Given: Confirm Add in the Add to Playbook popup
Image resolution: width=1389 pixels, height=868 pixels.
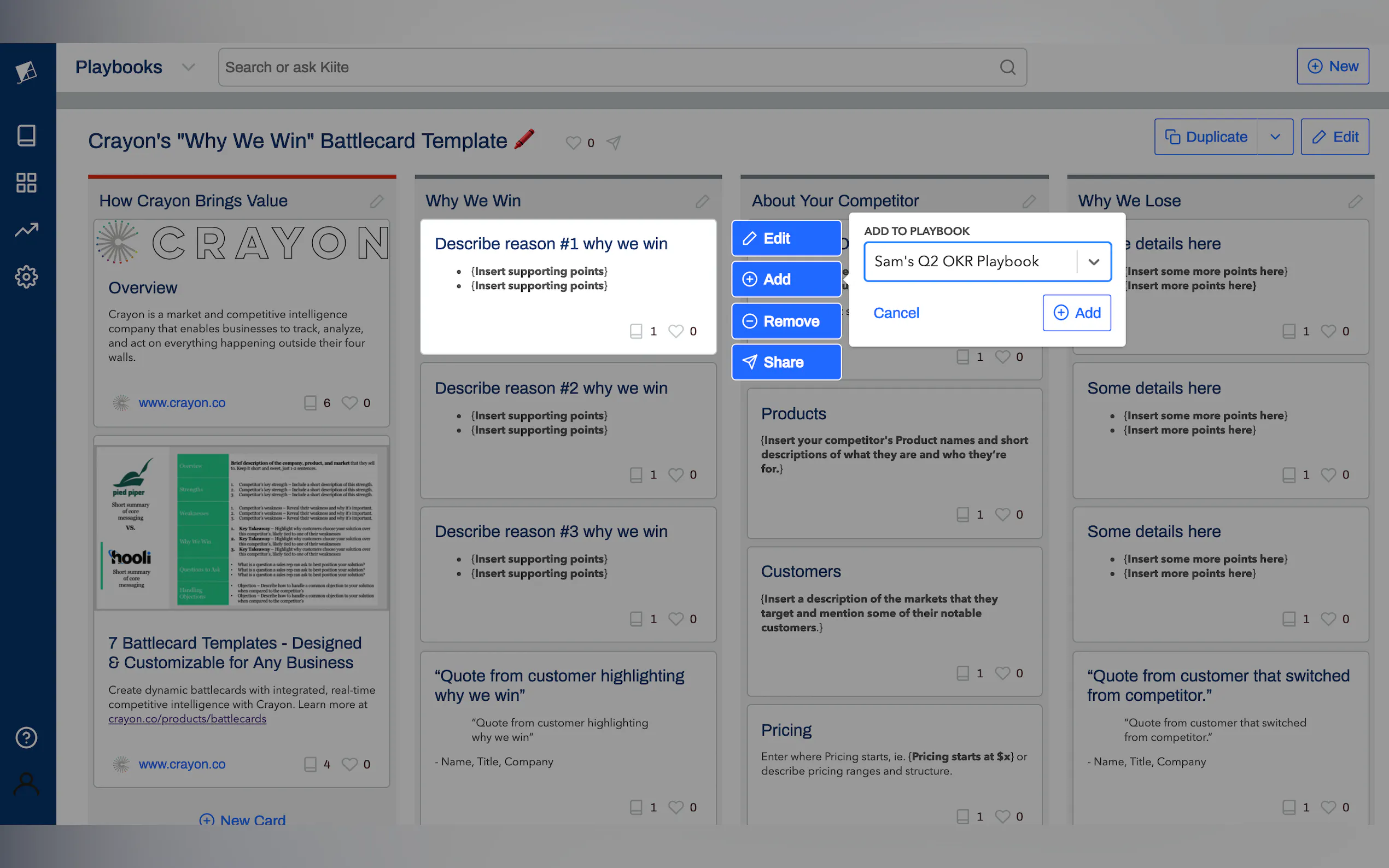Looking at the screenshot, I should (1077, 313).
